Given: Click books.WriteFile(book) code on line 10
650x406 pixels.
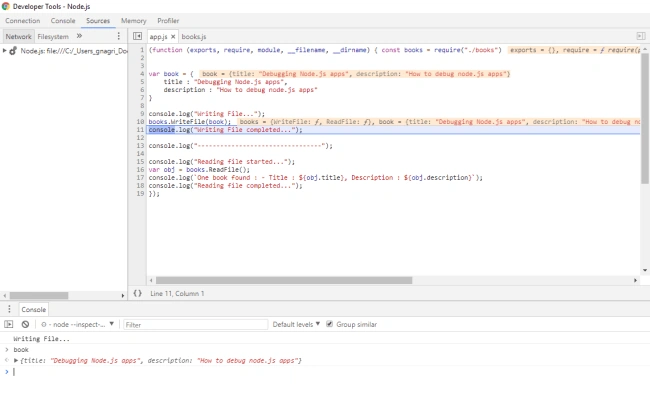Looking at the screenshot, I should (189, 122).
